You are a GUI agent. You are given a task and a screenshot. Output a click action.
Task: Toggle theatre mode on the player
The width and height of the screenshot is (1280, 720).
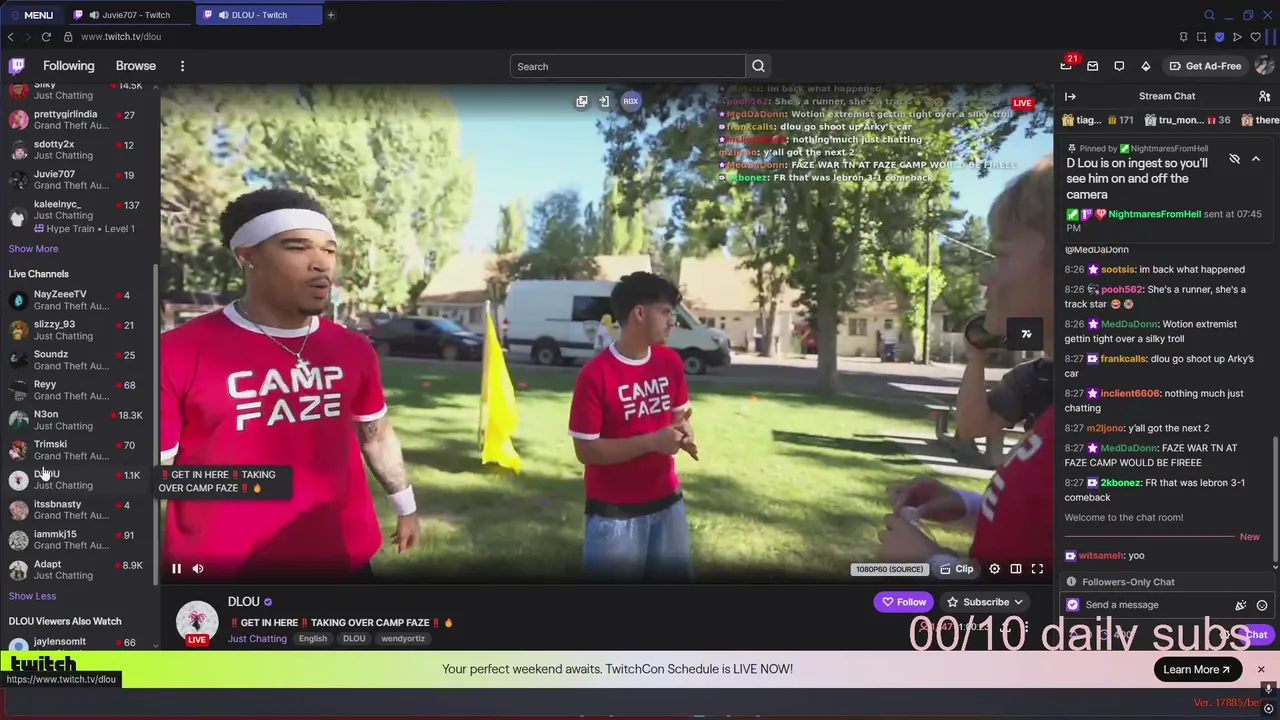(1016, 569)
